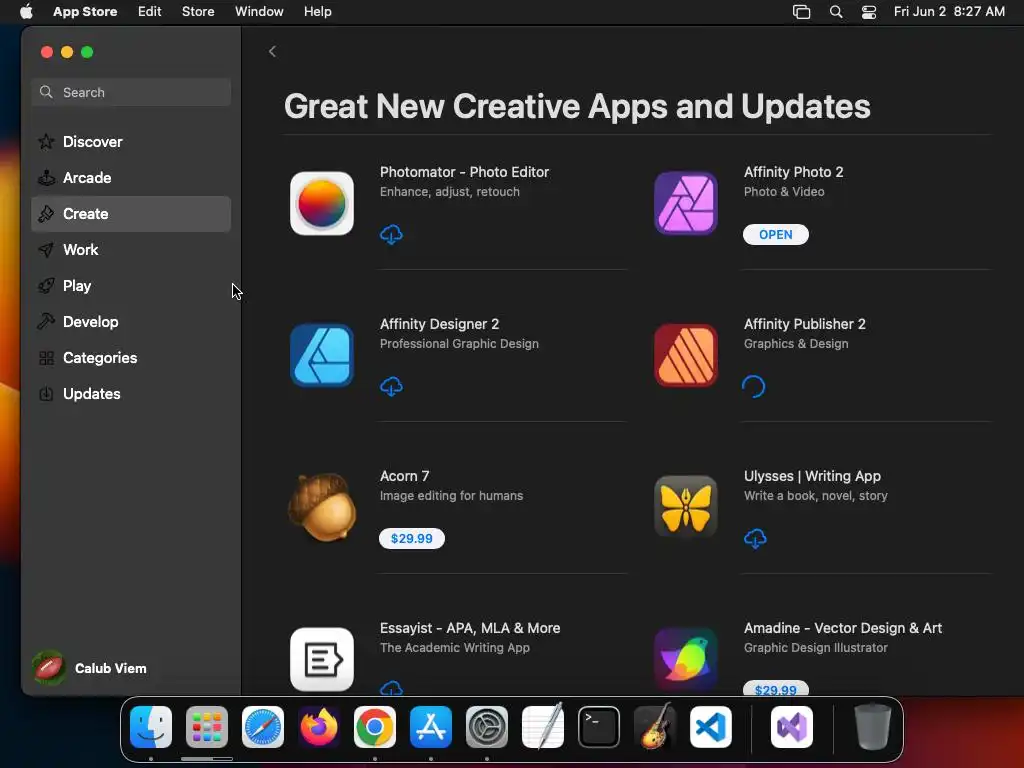
Task: Select Develop in the sidebar
Action: [131, 321]
